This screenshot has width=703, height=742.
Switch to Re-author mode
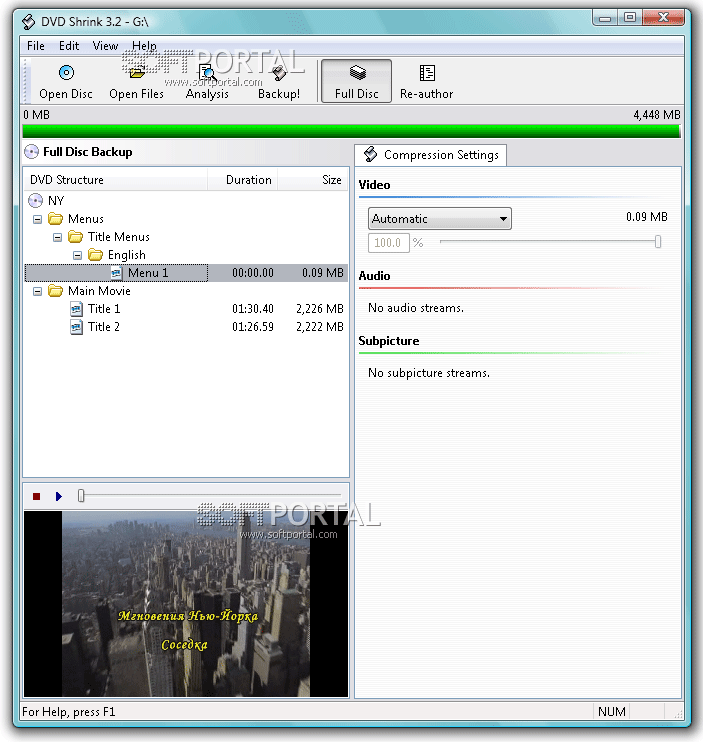[426, 81]
